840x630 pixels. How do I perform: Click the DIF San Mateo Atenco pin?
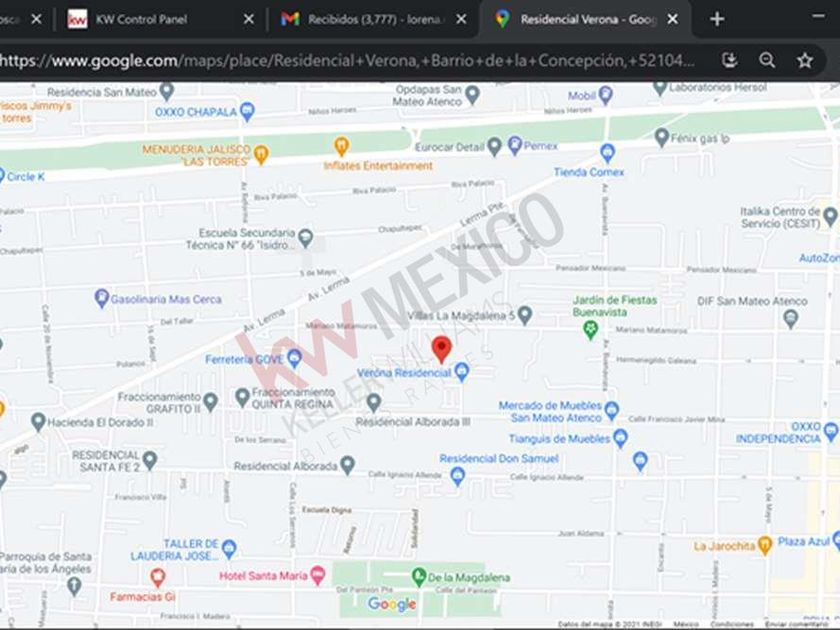pyautogui.click(x=791, y=319)
